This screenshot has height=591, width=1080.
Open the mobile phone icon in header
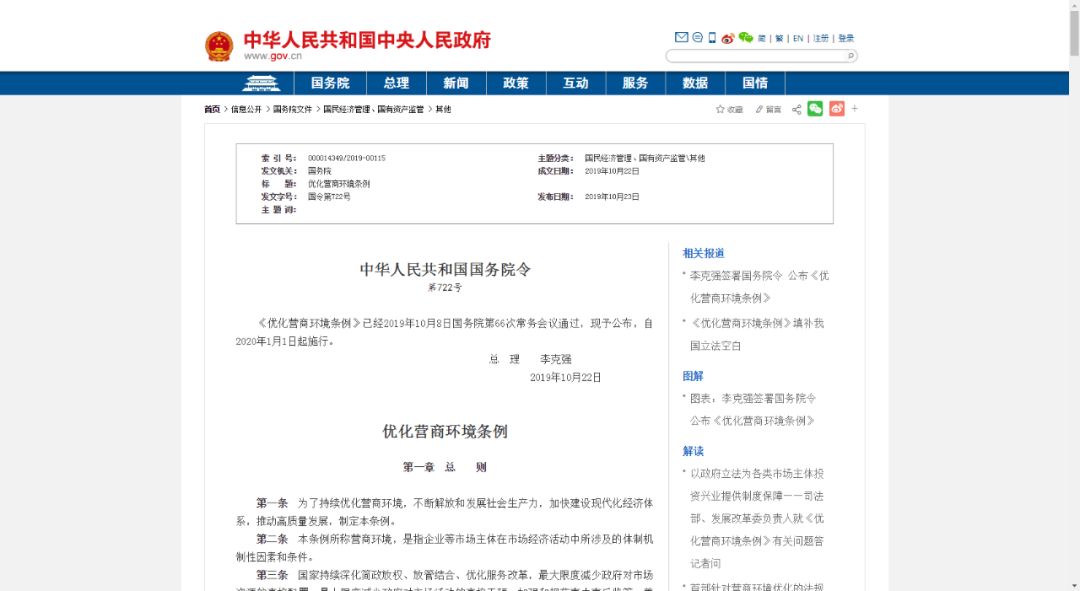pyautogui.click(x=712, y=37)
